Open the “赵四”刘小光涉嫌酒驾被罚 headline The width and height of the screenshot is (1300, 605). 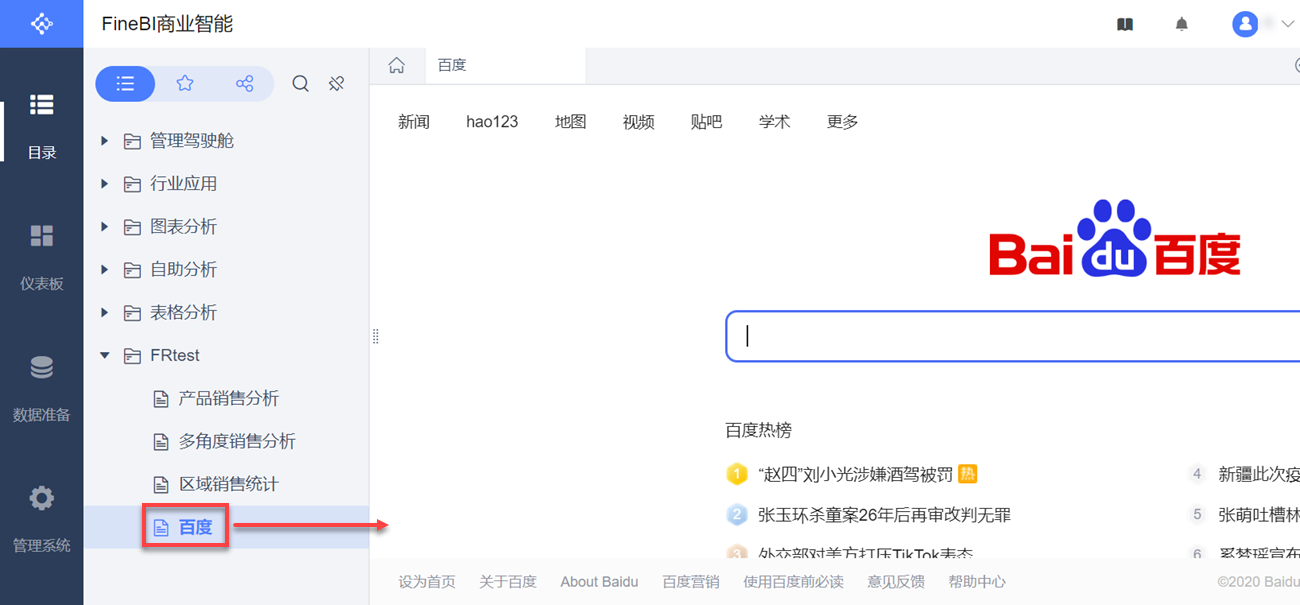853,473
